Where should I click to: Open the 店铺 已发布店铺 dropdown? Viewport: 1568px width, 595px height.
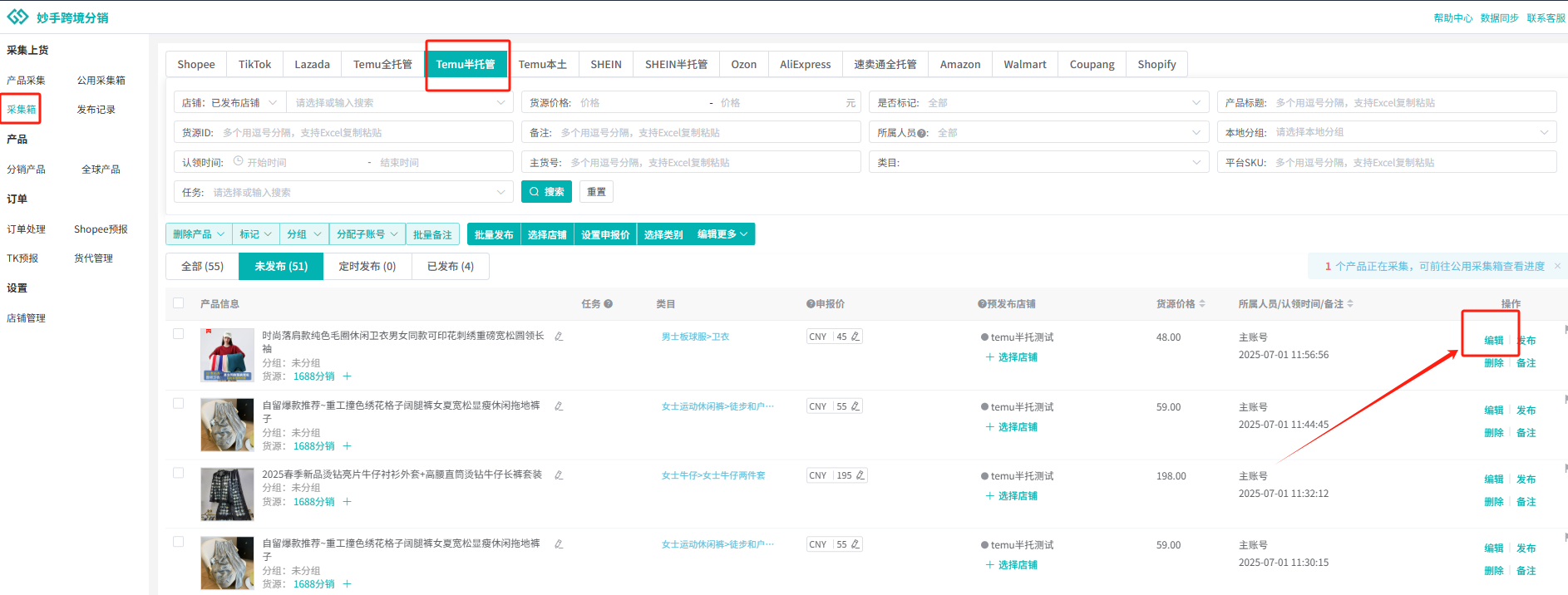pyautogui.click(x=230, y=103)
